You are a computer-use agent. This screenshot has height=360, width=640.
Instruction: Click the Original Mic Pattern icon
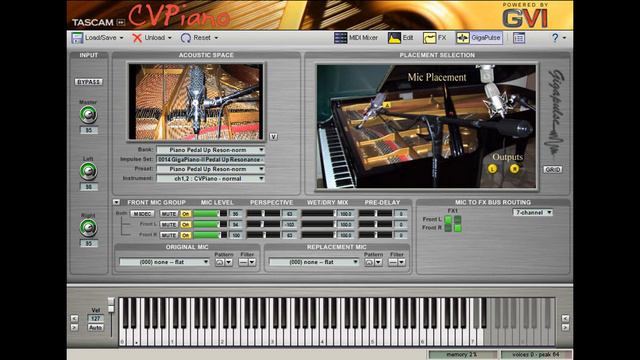click(220, 262)
